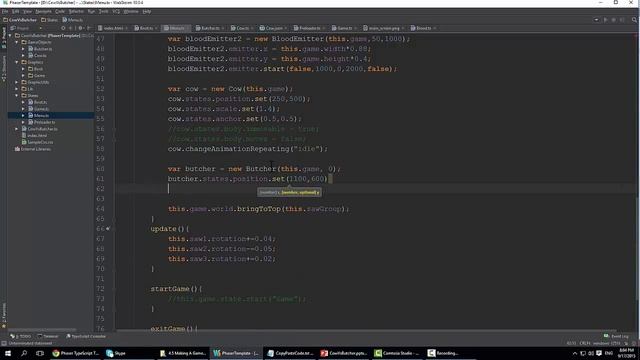Click CowVsButcher breadcrumb in navigation bar

(20, 20)
